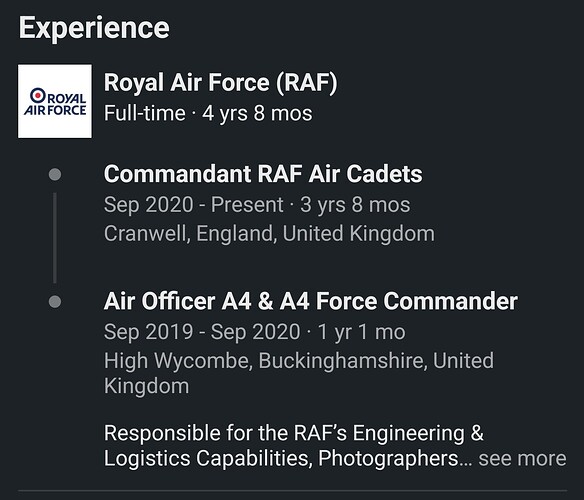Click the RAF roundel in the logo
The height and width of the screenshot is (500, 584).
click(38, 95)
